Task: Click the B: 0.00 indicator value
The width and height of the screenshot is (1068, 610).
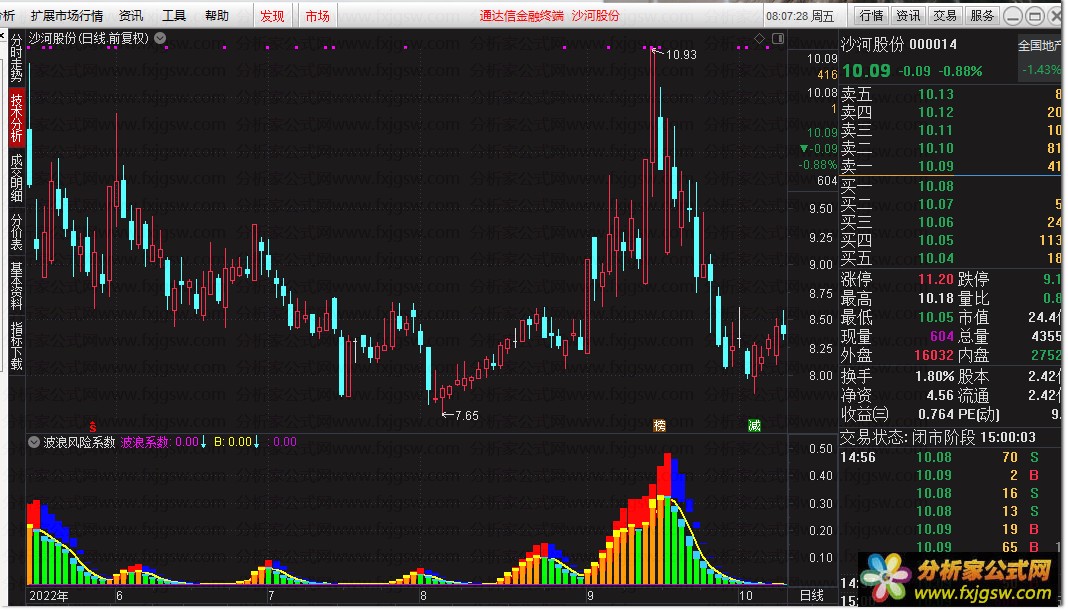Action: (x=233, y=442)
